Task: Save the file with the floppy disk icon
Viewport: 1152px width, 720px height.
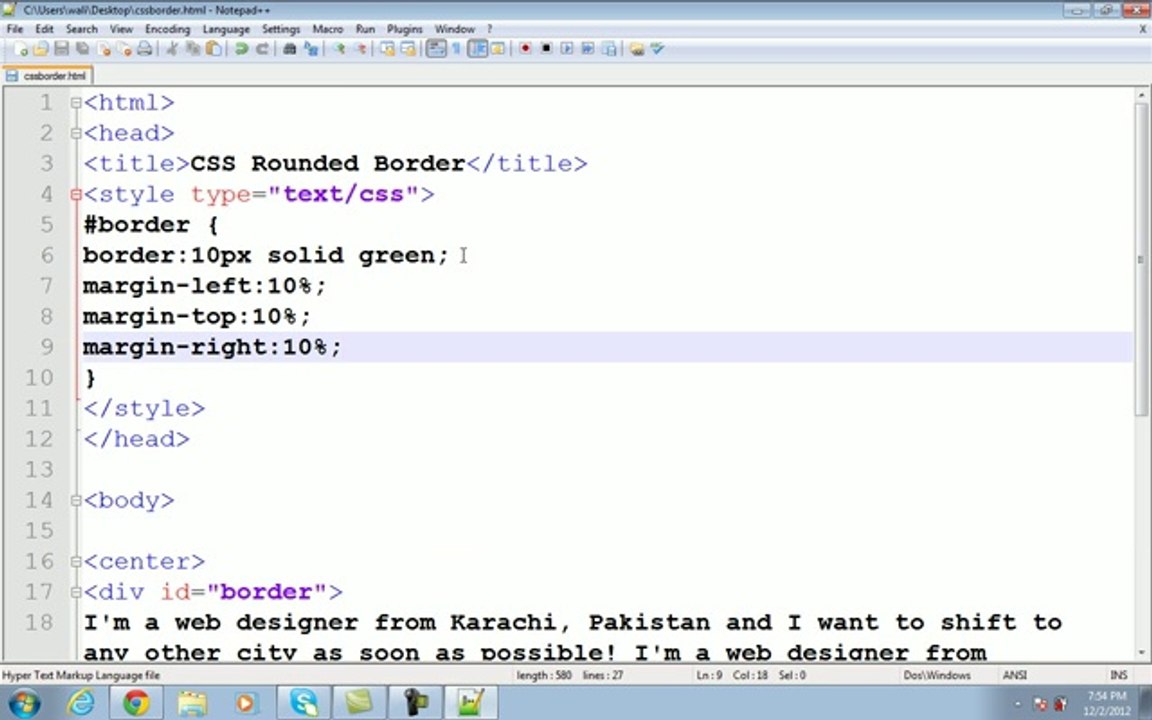Action: 62,49
